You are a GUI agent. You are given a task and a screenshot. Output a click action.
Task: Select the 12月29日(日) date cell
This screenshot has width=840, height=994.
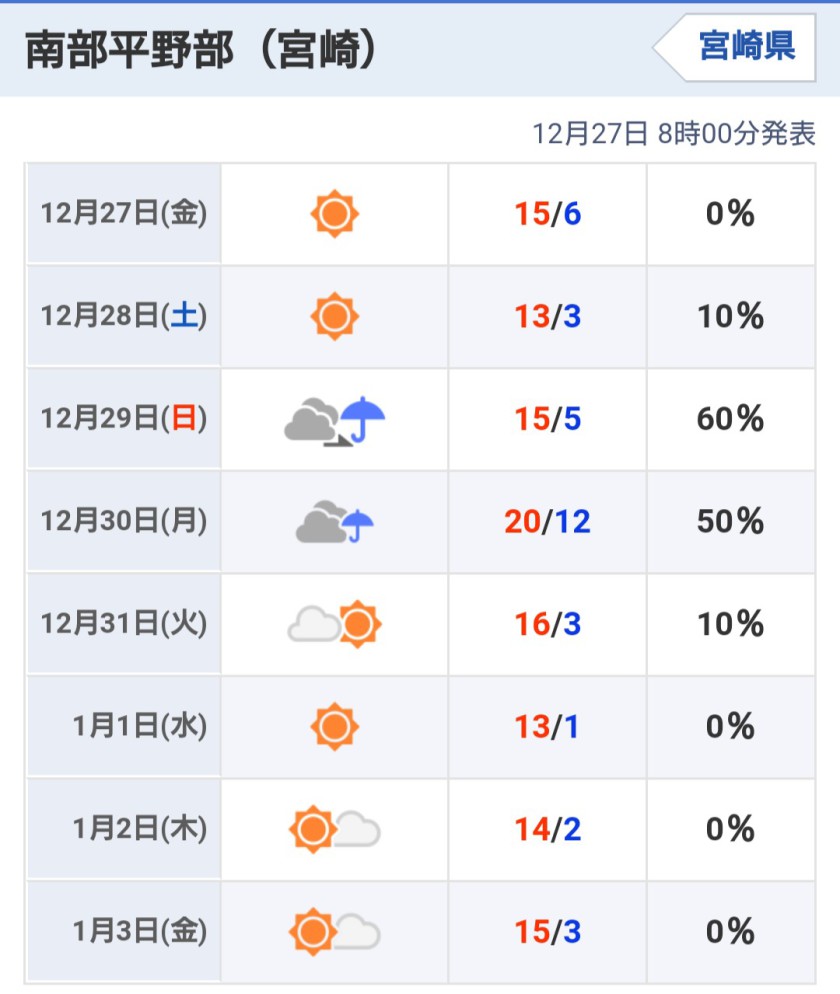coord(124,419)
